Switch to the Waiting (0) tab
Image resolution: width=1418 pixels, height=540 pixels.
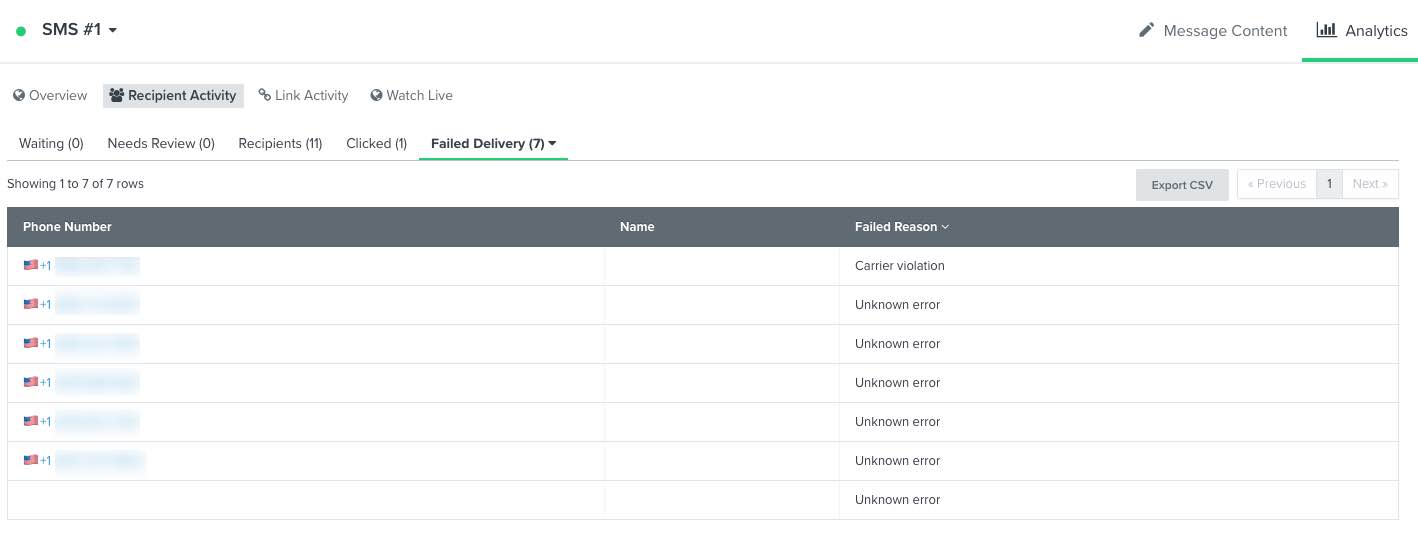click(x=51, y=143)
